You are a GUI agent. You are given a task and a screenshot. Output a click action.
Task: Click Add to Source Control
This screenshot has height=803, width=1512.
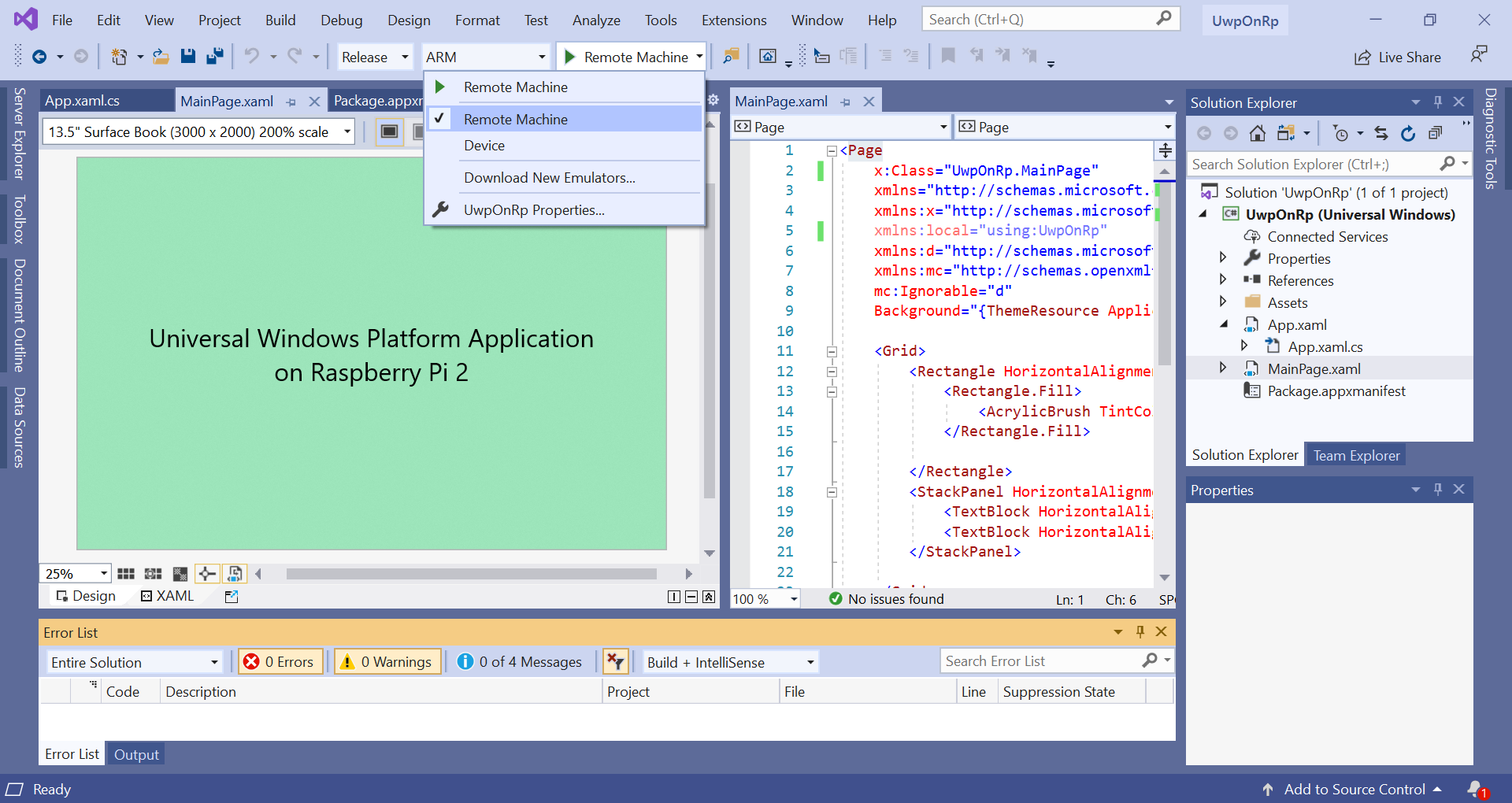[1354, 789]
